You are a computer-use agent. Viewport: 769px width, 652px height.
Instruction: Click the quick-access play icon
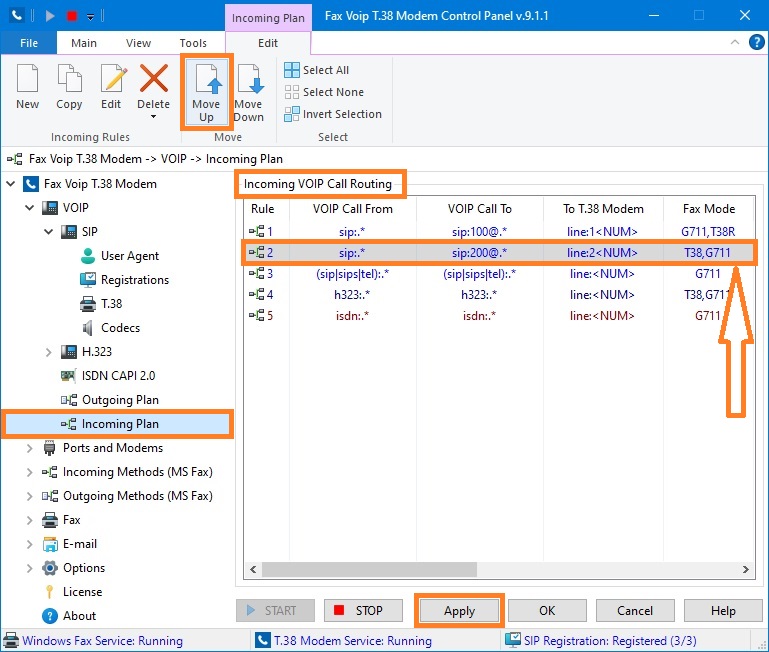[x=50, y=16]
